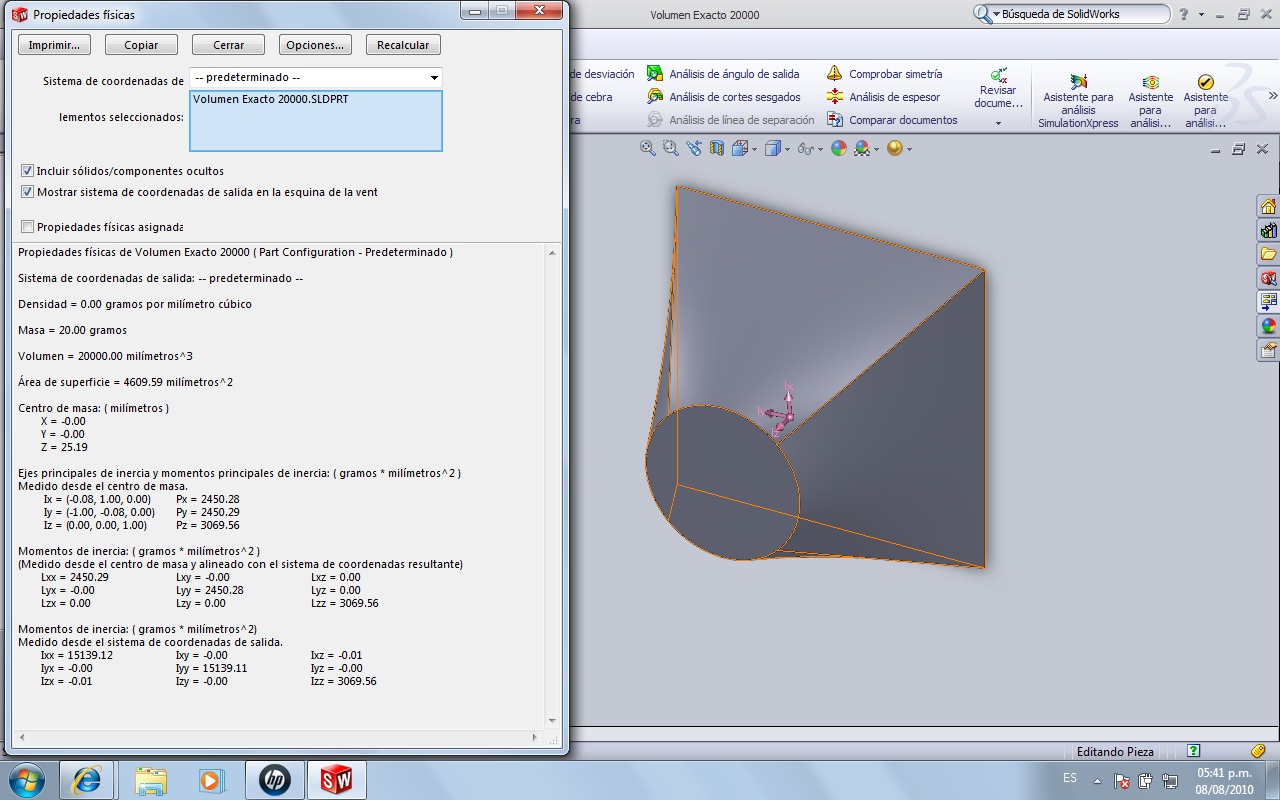Click the status bar help icon
Viewport: 1280px width, 800px height.
pyautogui.click(x=1193, y=751)
